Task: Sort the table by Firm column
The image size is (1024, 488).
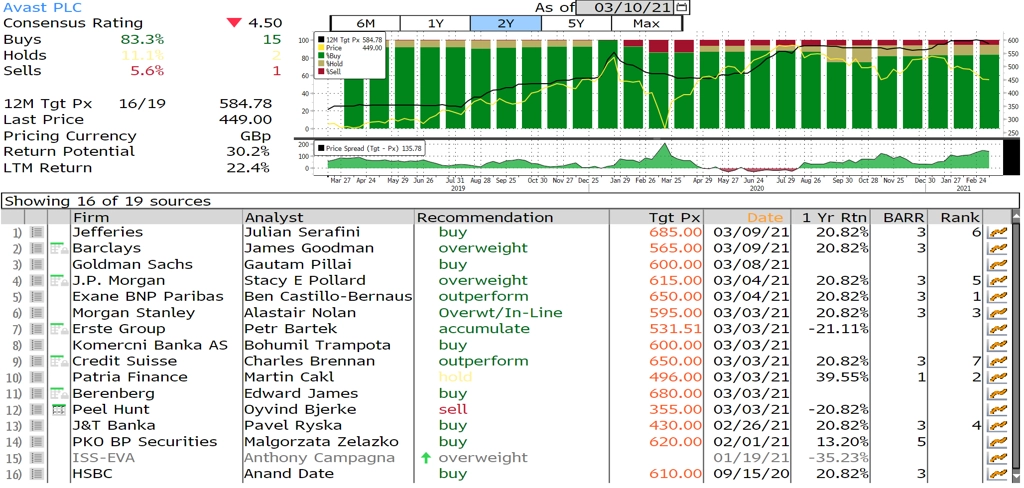Action: point(156,217)
